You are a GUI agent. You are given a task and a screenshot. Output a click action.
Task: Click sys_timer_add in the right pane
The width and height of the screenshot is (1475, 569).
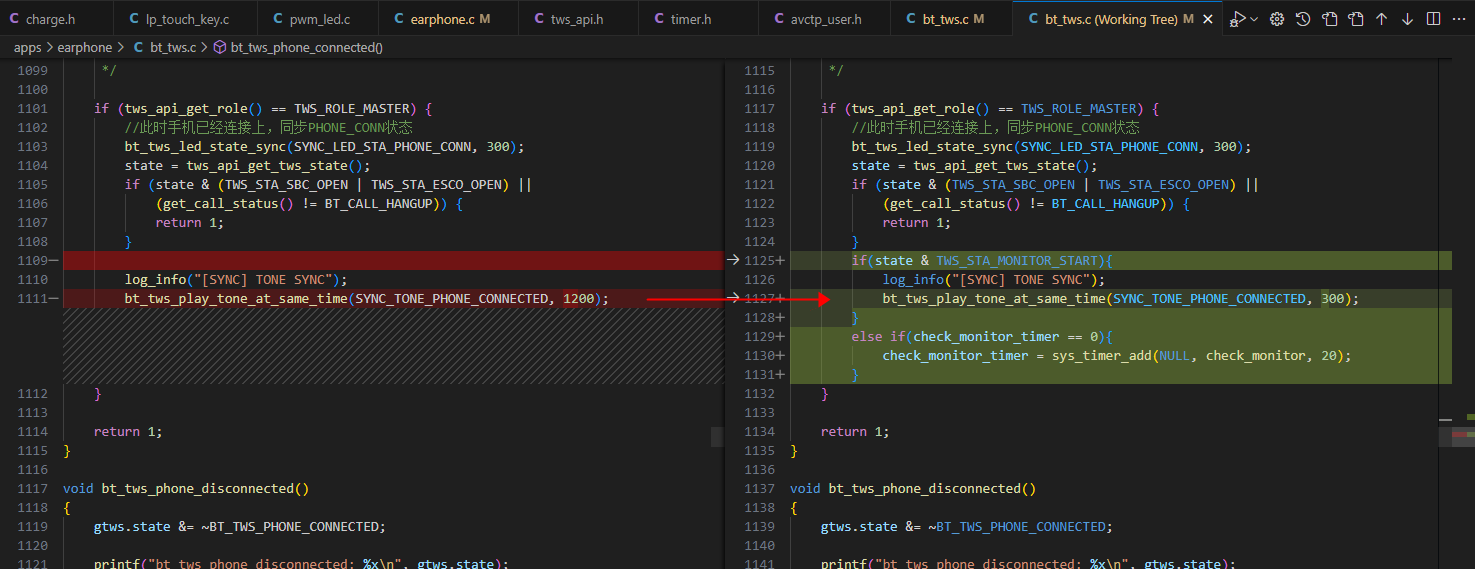click(x=1102, y=355)
